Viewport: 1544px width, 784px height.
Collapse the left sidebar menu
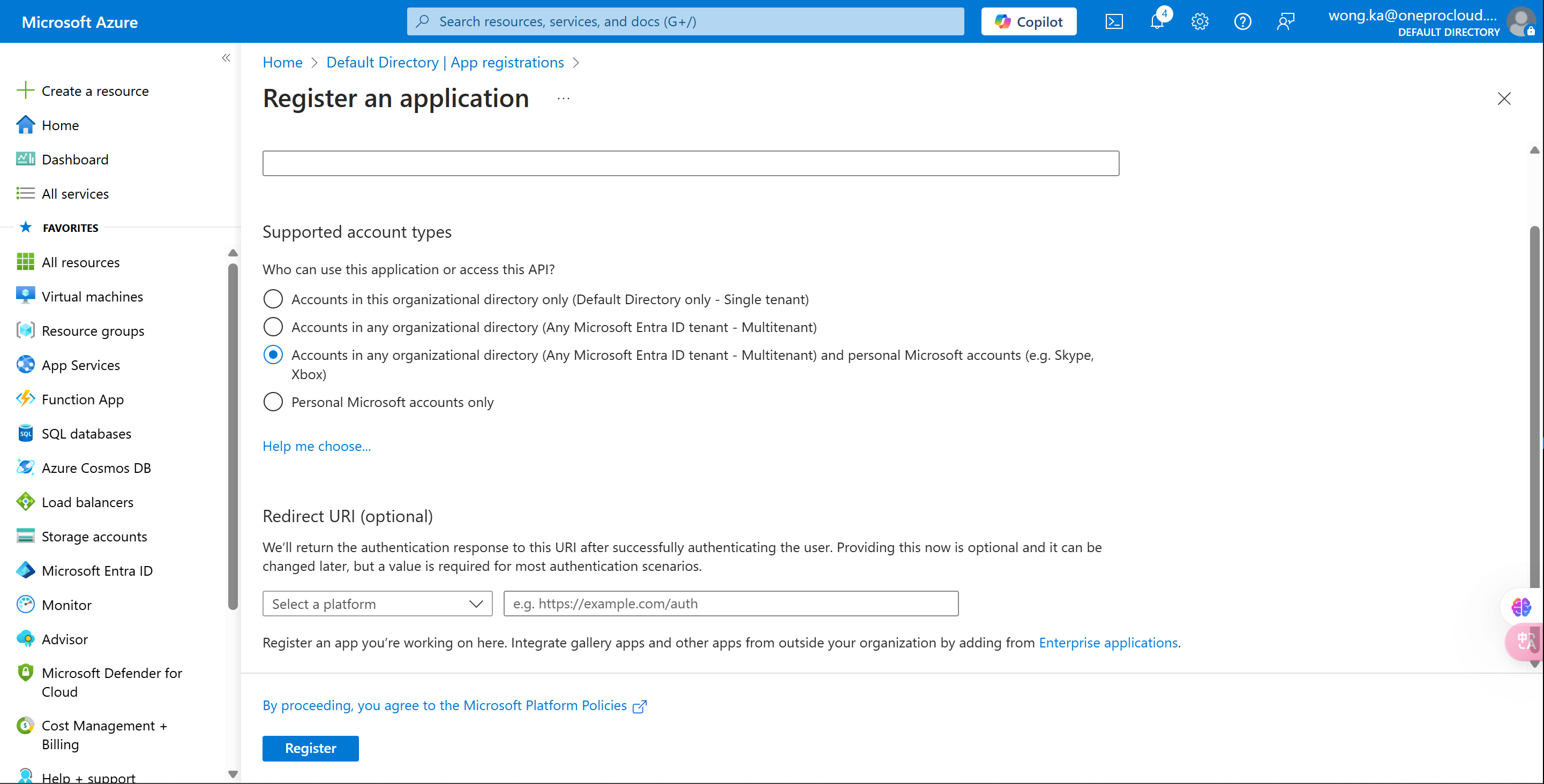point(226,58)
